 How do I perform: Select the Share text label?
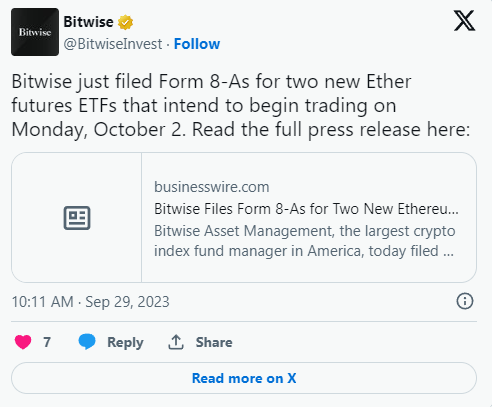(x=214, y=342)
